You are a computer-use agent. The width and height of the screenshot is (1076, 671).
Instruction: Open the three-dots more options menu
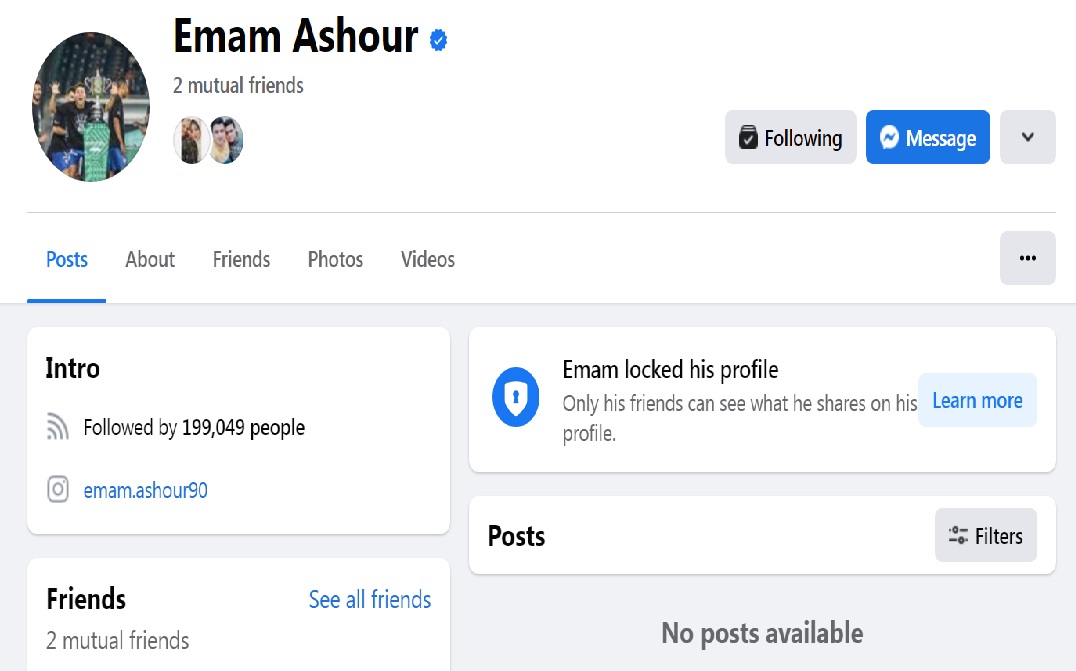pos(1027,258)
